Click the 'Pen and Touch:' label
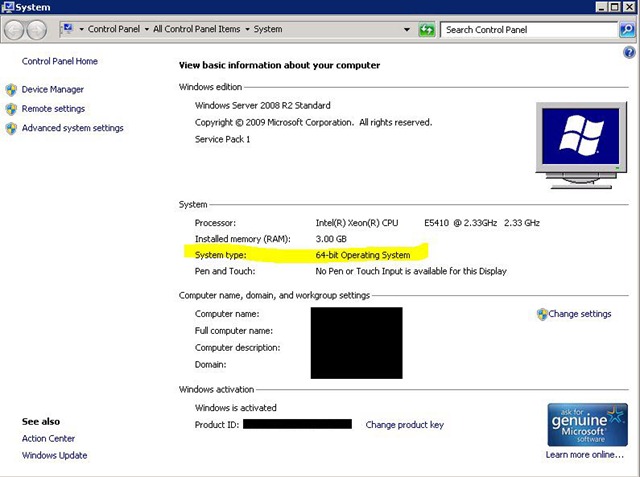This screenshot has width=640, height=477. point(224,271)
